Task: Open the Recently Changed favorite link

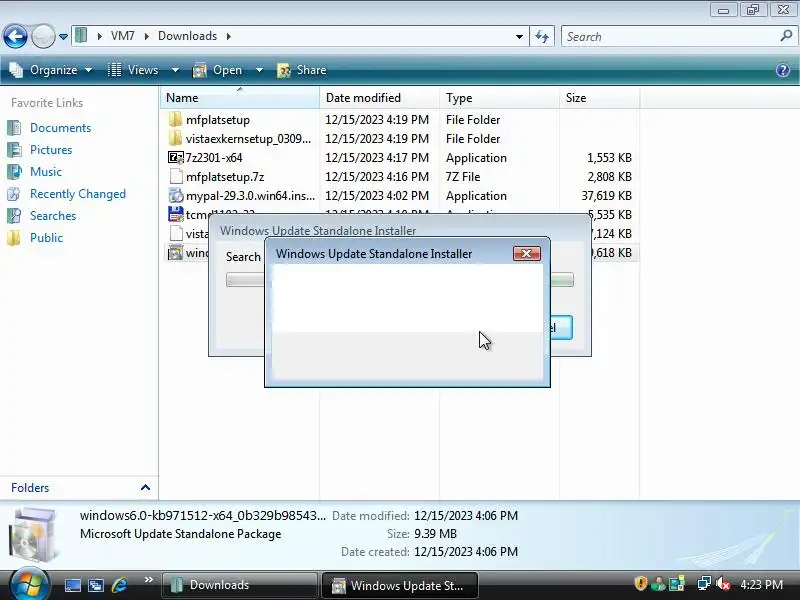Action: [x=78, y=194]
